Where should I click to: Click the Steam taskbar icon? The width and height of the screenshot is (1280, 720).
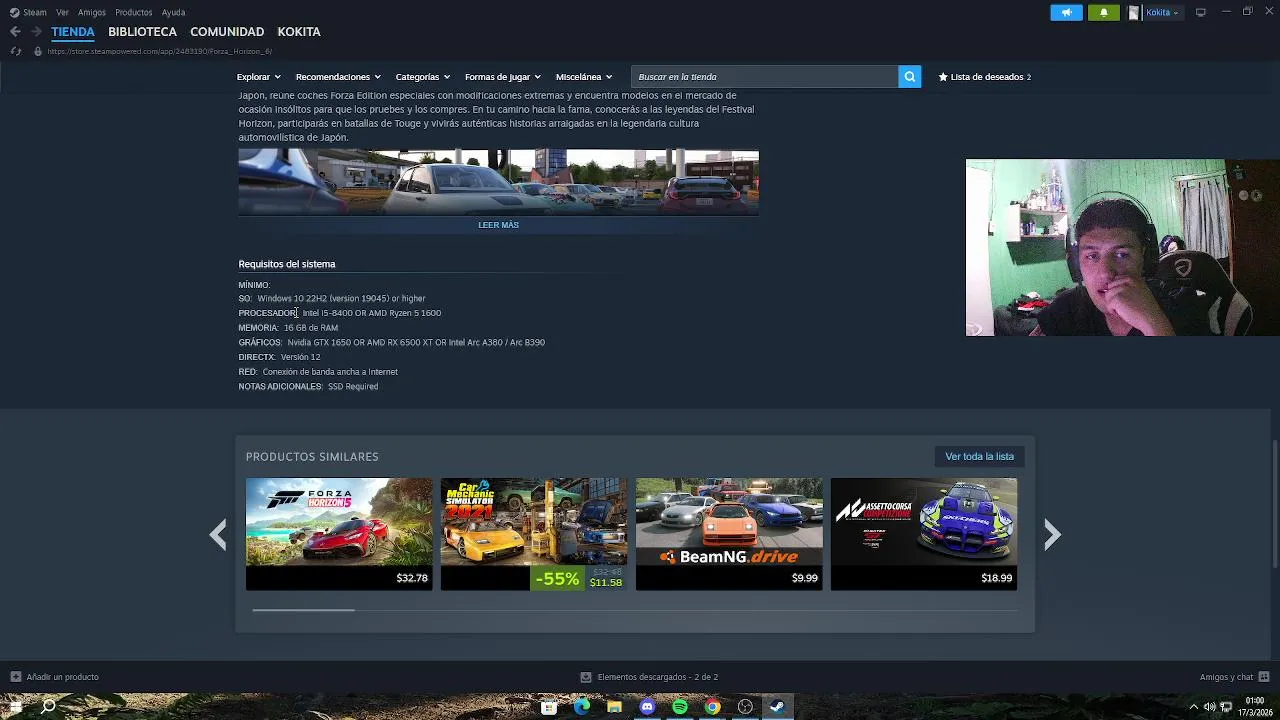pos(777,707)
